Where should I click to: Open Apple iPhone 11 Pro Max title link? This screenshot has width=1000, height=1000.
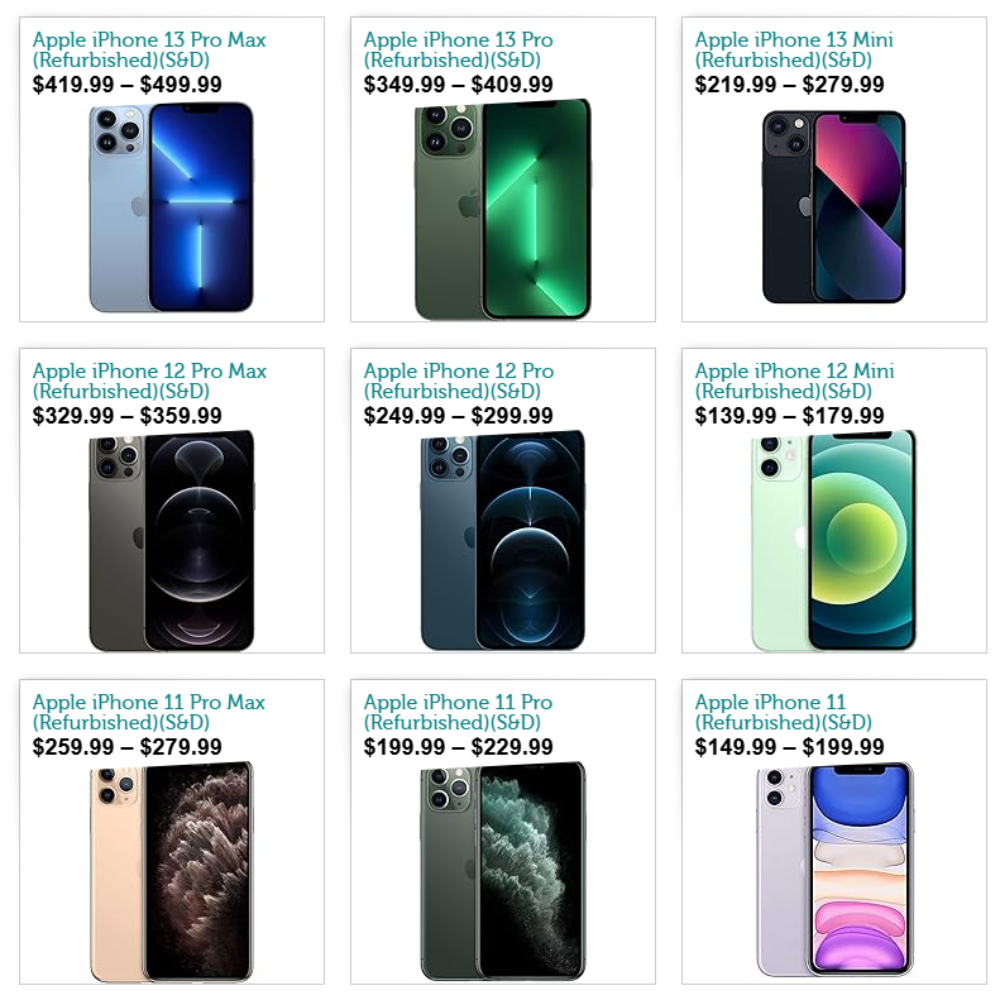(149, 712)
